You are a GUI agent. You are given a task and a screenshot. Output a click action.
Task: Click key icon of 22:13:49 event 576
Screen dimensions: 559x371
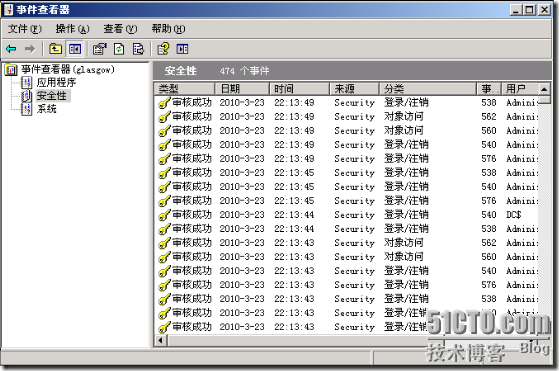164,159
